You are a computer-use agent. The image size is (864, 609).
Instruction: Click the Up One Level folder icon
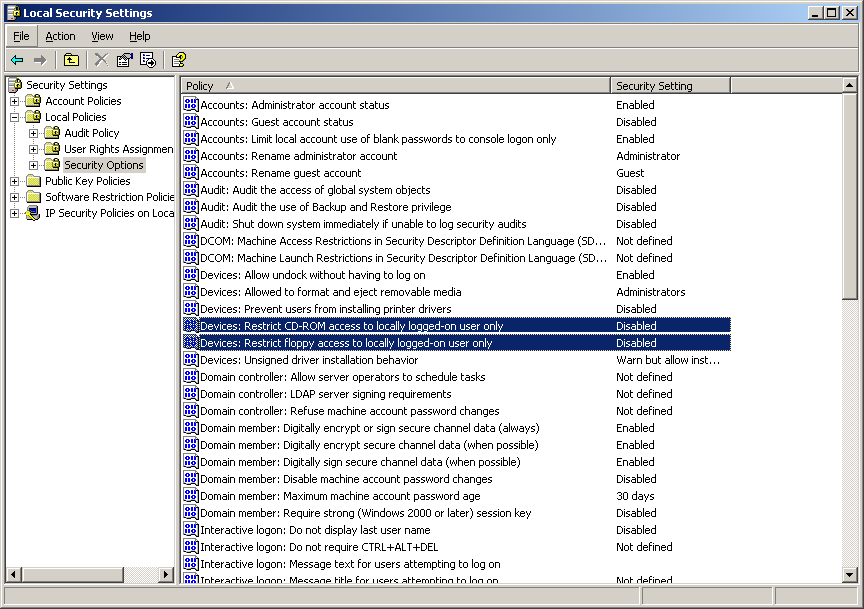(71, 60)
